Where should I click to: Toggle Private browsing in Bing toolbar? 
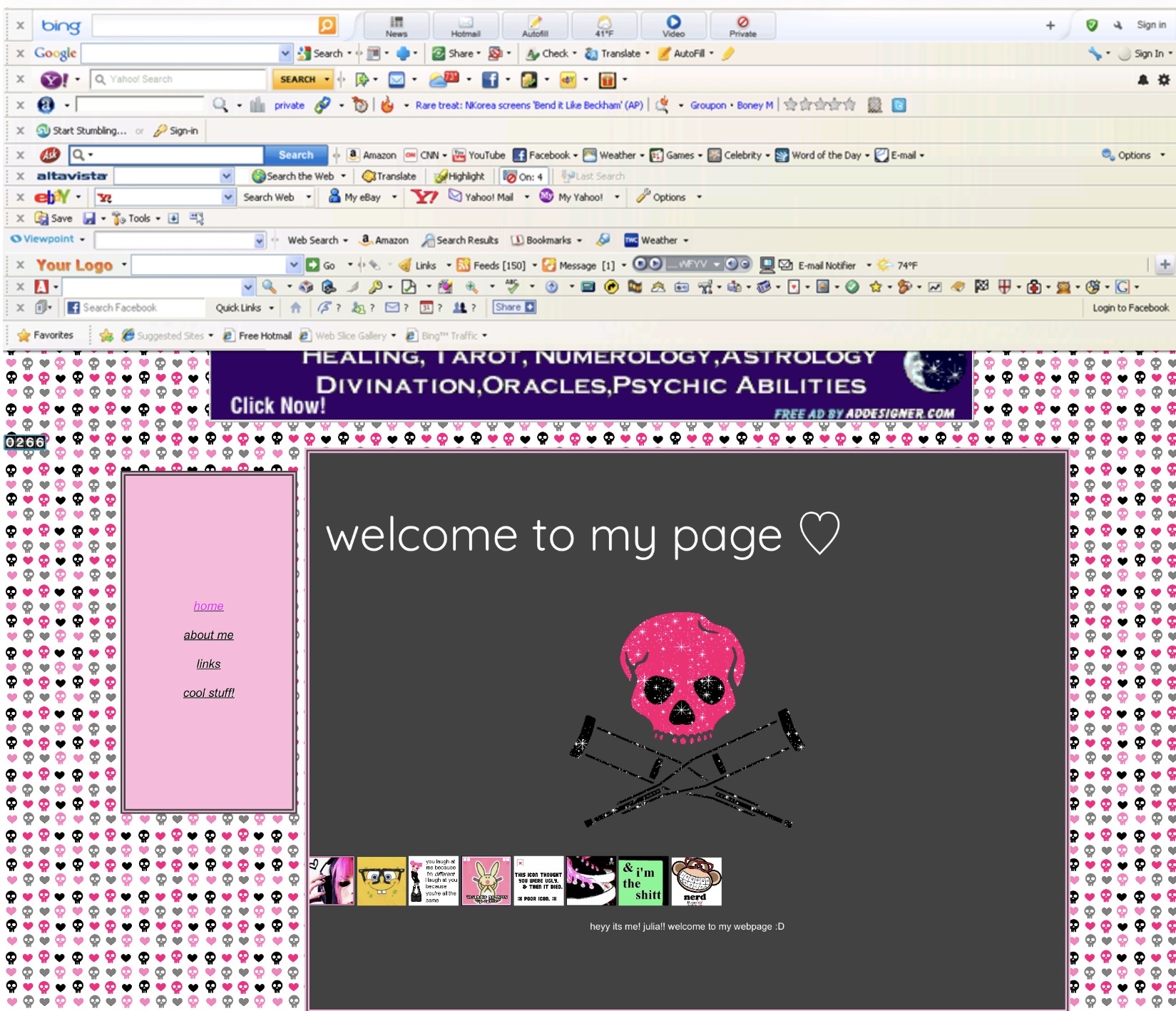[742, 26]
